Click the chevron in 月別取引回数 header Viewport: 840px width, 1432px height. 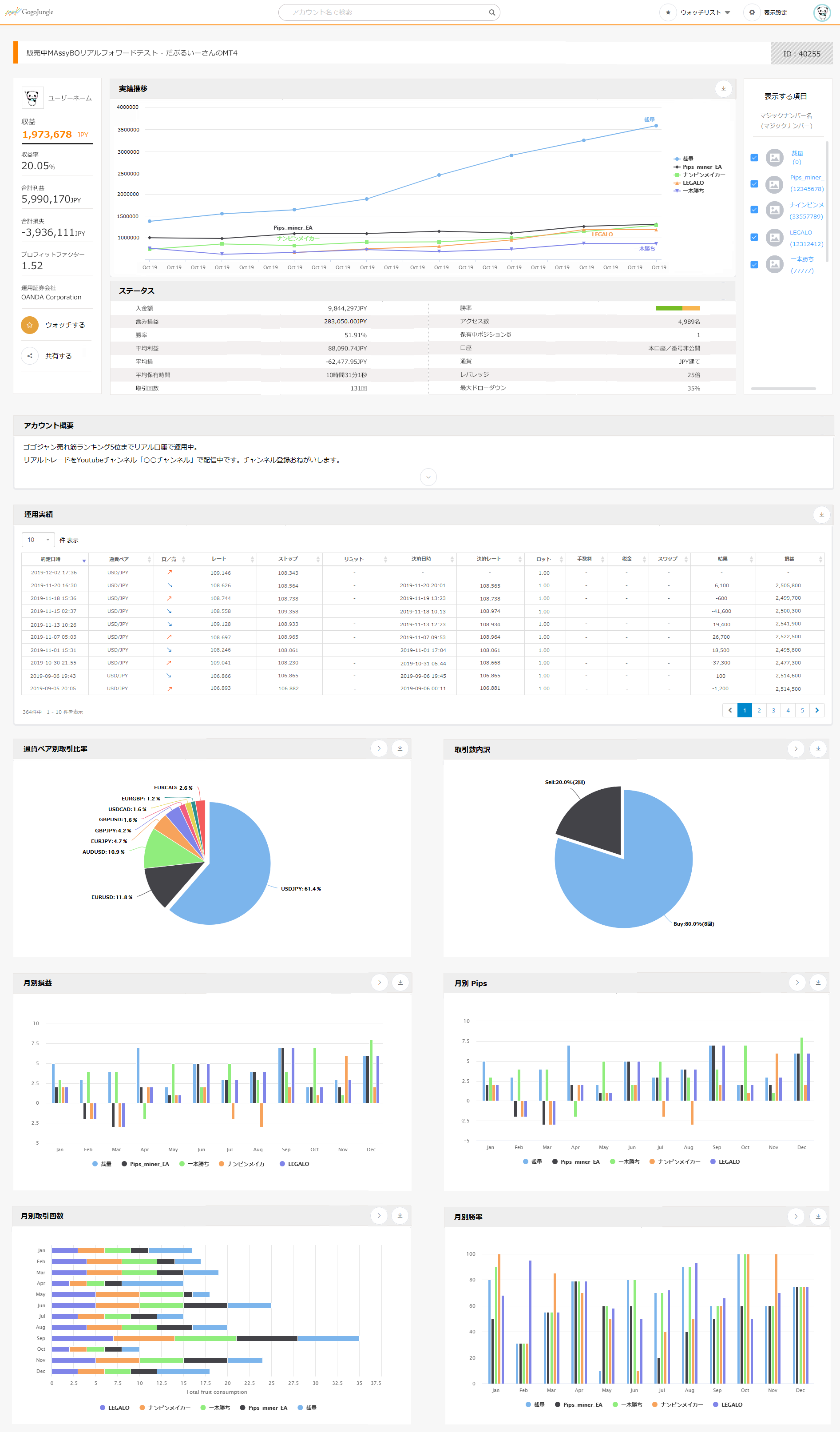click(379, 1216)
